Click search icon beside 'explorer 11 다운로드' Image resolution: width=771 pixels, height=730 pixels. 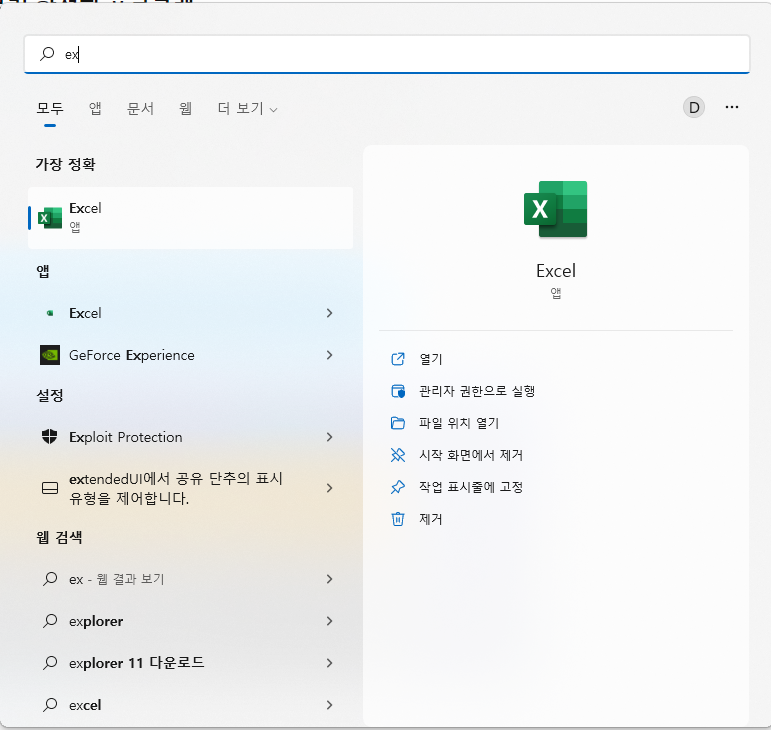pyautogui.click(x=50, y=663)
